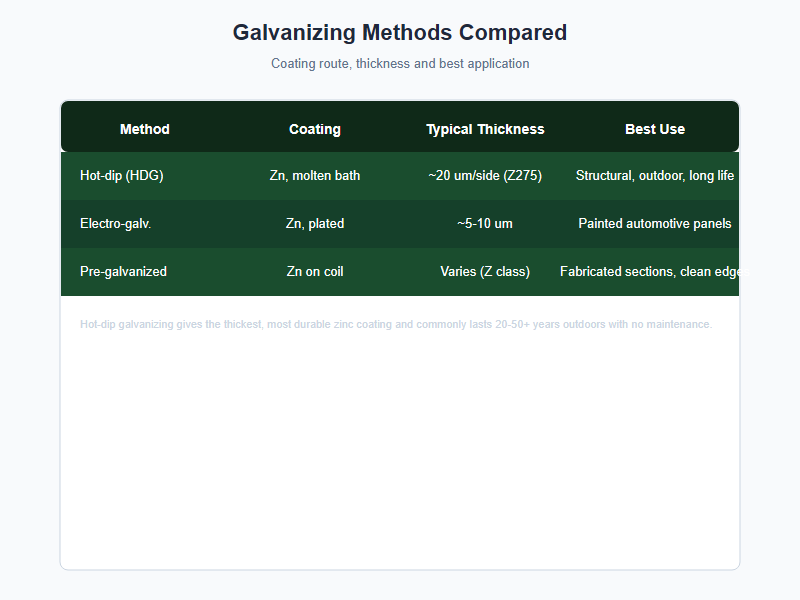The width and height of the screenshot is (800, 600).
Task: Click the 'Galvanizing Methods Compared' title
Action: click(400, 33)
